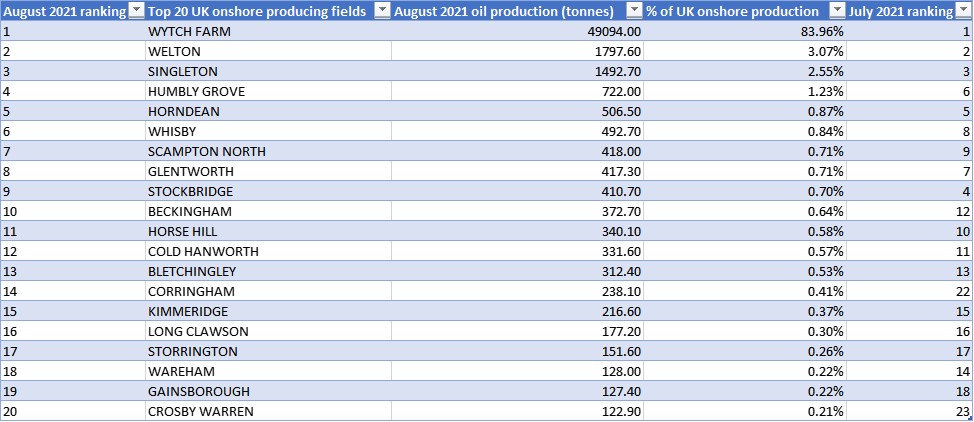Open the Top 20 UK onshore fields filter dropdown
This screenshot has width=974, height=422.
381,11
